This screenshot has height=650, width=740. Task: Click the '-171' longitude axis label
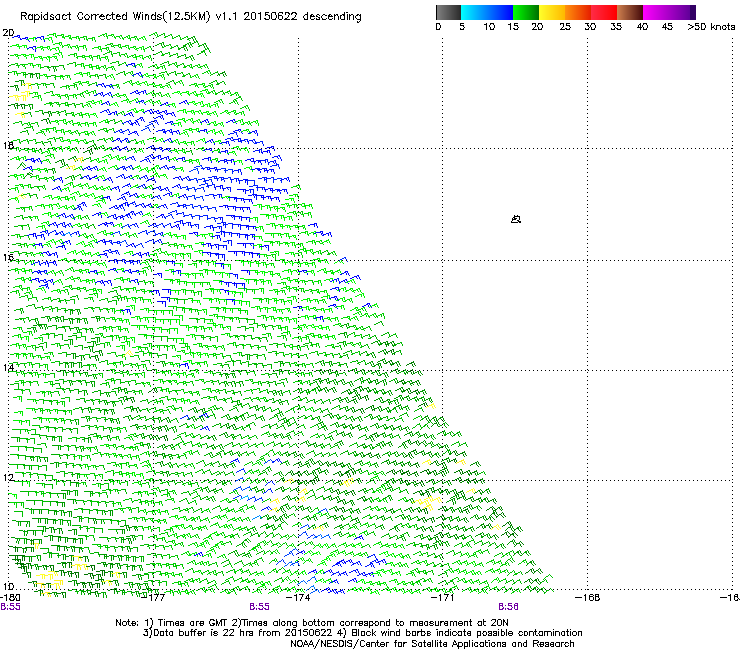click(443, 598)
